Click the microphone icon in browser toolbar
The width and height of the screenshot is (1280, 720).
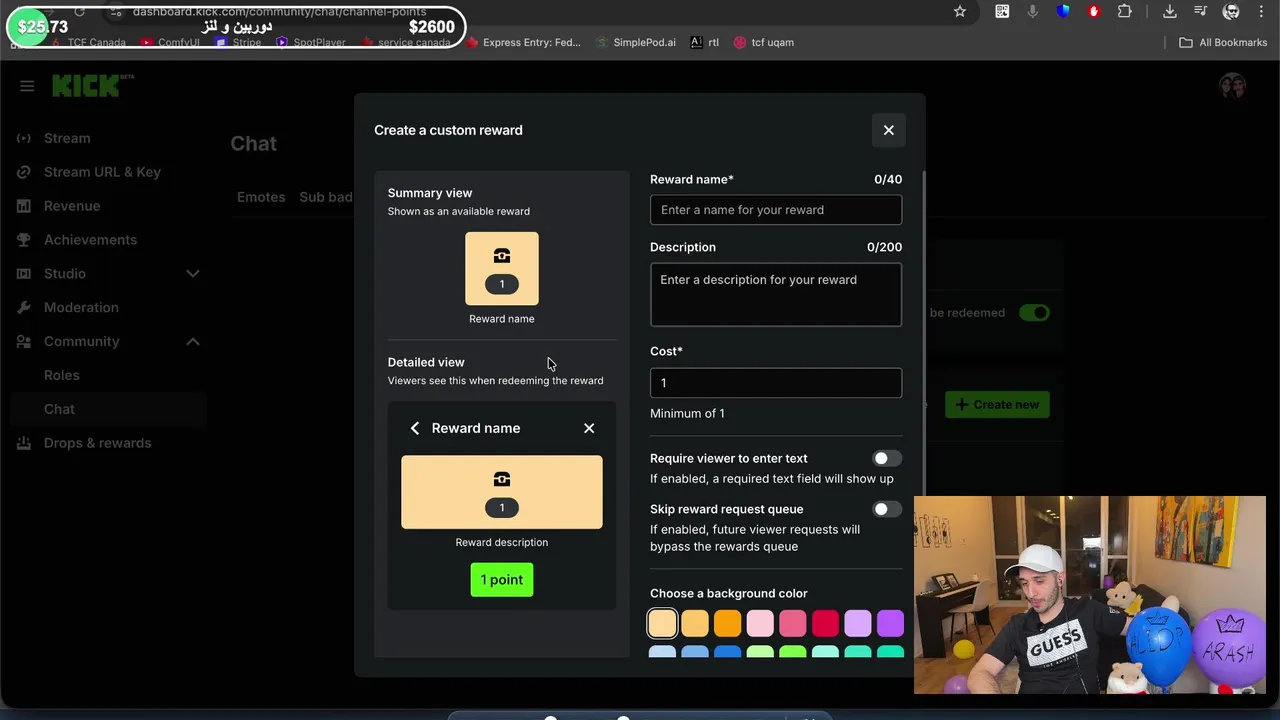pos(1032,11)
